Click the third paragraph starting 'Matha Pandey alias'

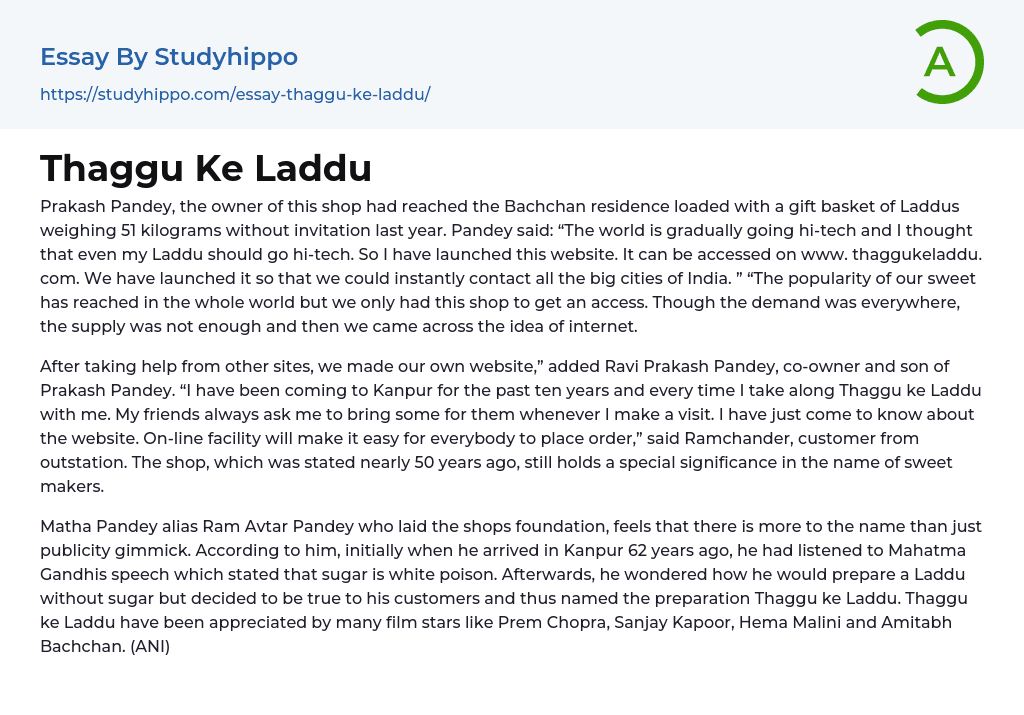[510, 586]
